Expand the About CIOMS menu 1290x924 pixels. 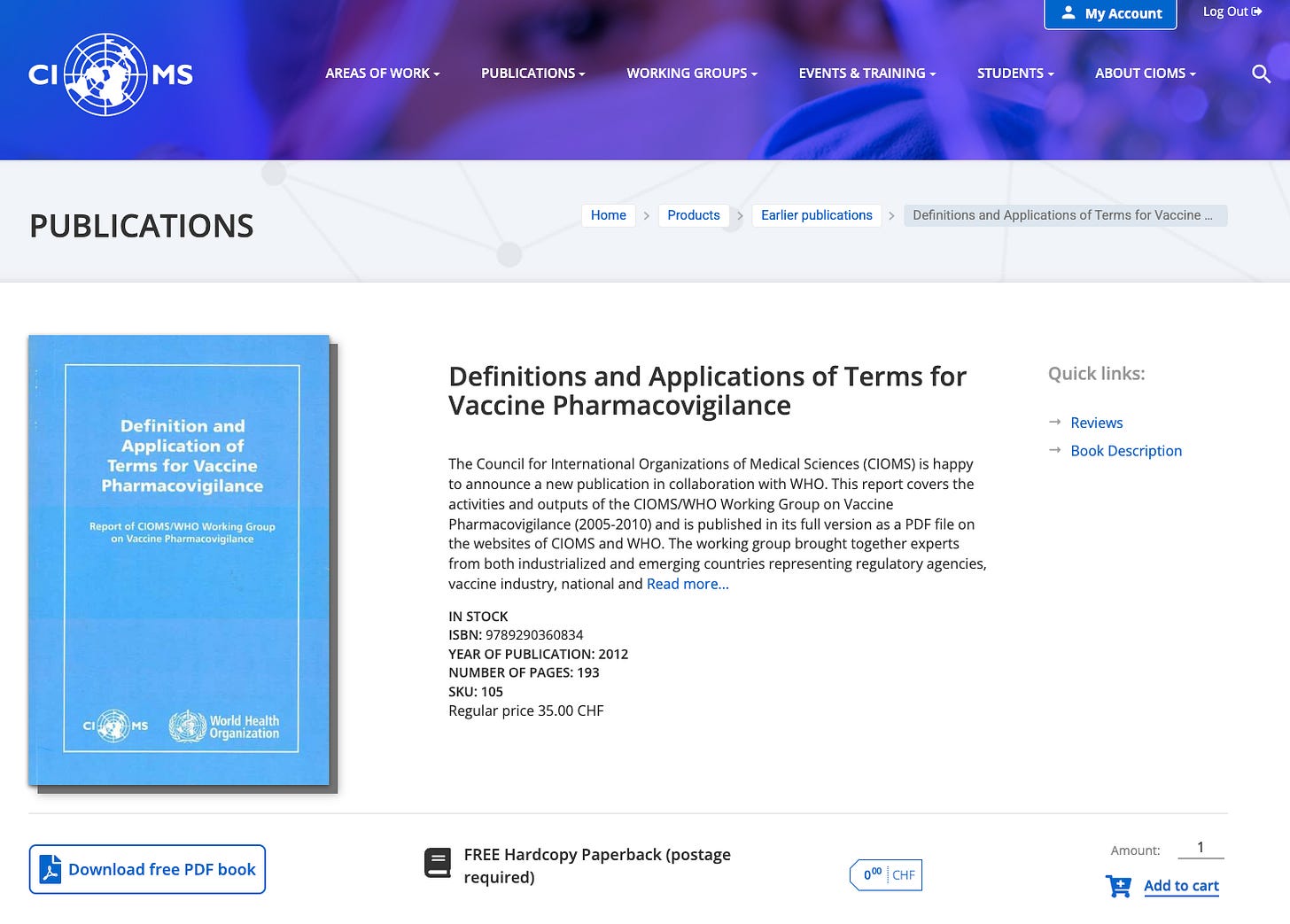(1146, 74)
